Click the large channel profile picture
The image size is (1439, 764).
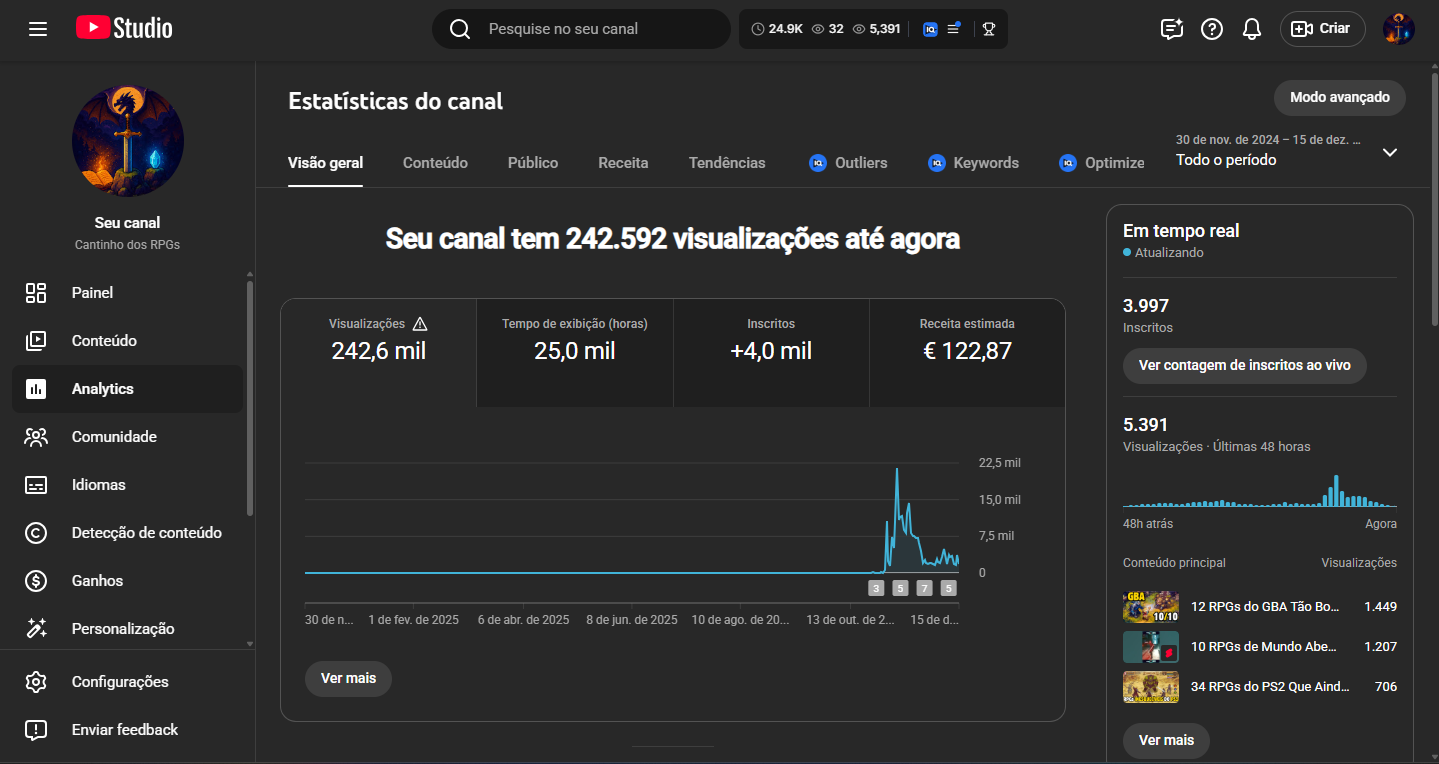[128, 141]
